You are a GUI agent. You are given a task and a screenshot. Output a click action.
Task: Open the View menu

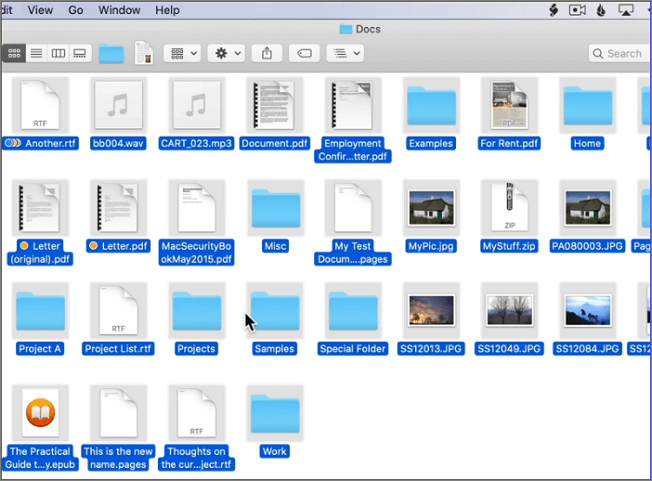41,10
